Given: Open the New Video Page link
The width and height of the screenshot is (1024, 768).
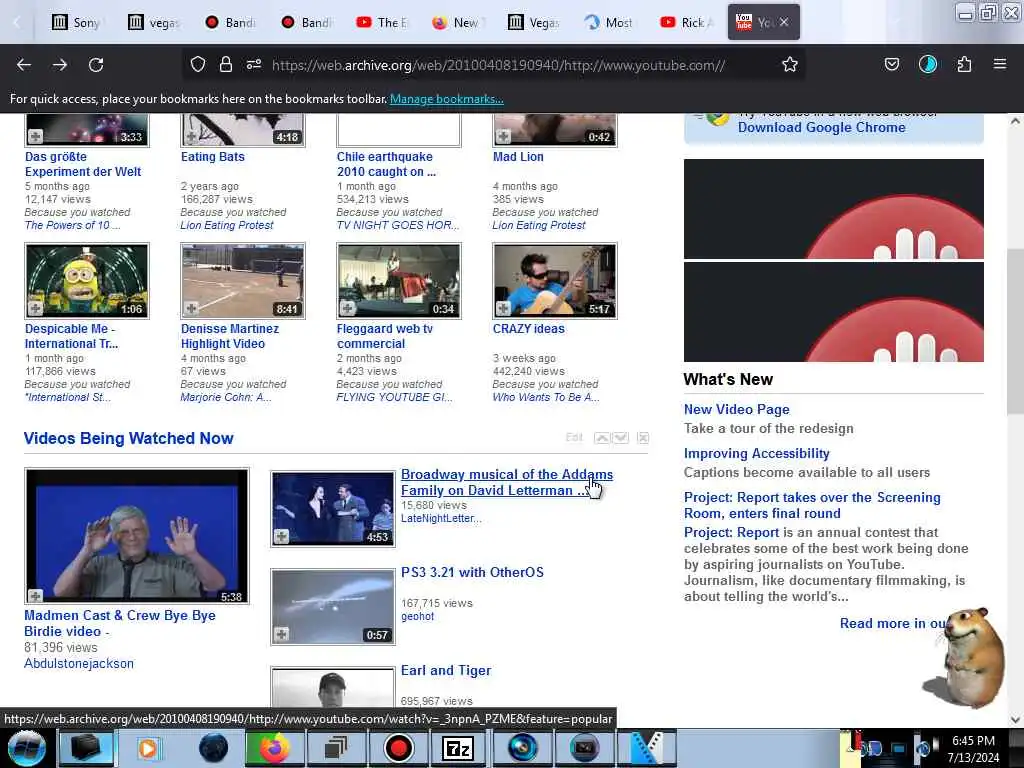Looking at the screenshot, I should (x=737, y=409).
